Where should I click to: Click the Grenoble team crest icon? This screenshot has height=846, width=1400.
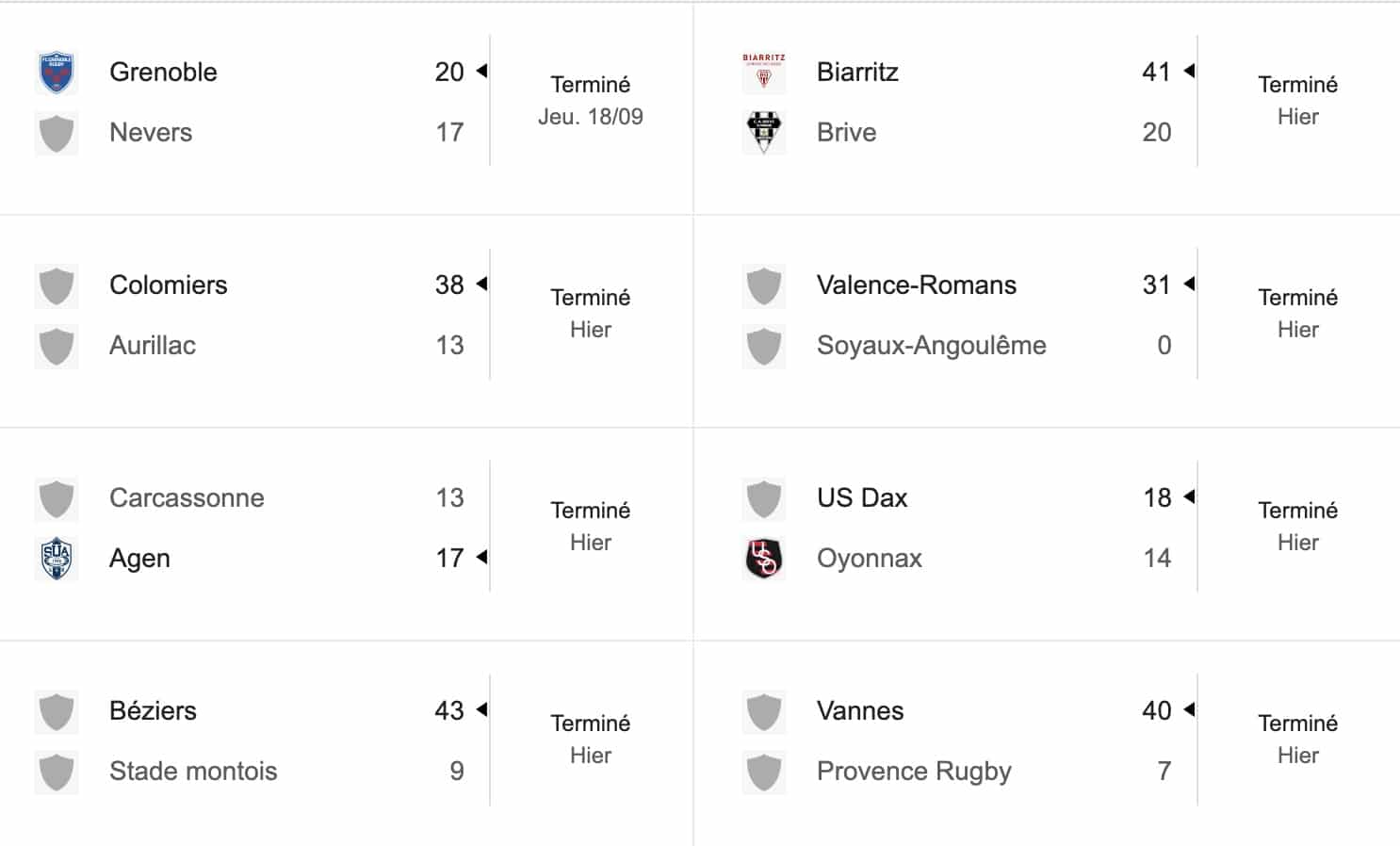coord(57,73)
